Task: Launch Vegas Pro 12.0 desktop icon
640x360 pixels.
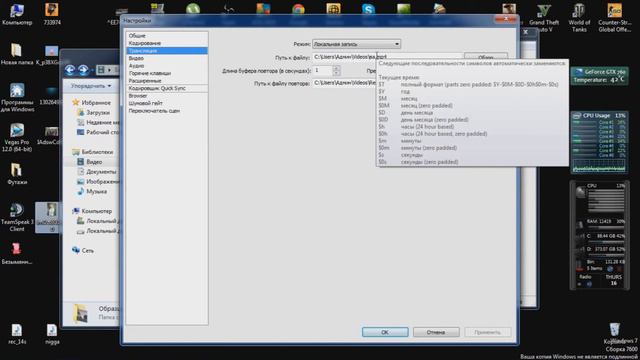Action: (x=17, y=137)
